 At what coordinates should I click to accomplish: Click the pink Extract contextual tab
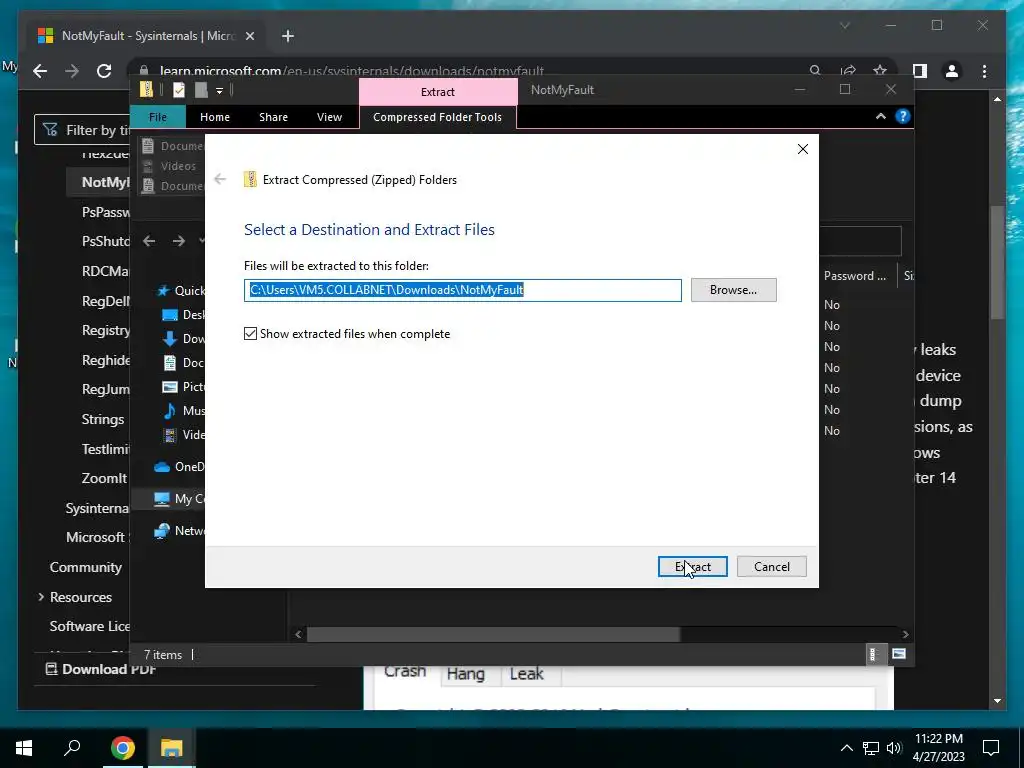pyautogui.click(x=438, y=91)
